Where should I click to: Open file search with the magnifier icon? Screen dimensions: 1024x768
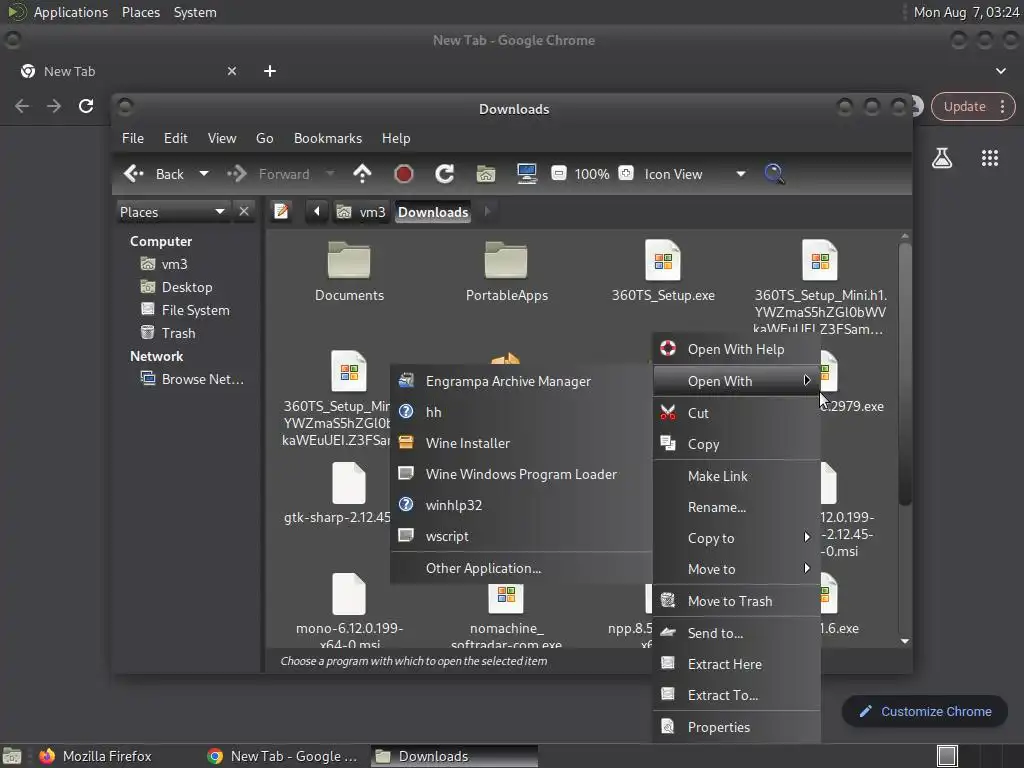(x=774, y=174)
